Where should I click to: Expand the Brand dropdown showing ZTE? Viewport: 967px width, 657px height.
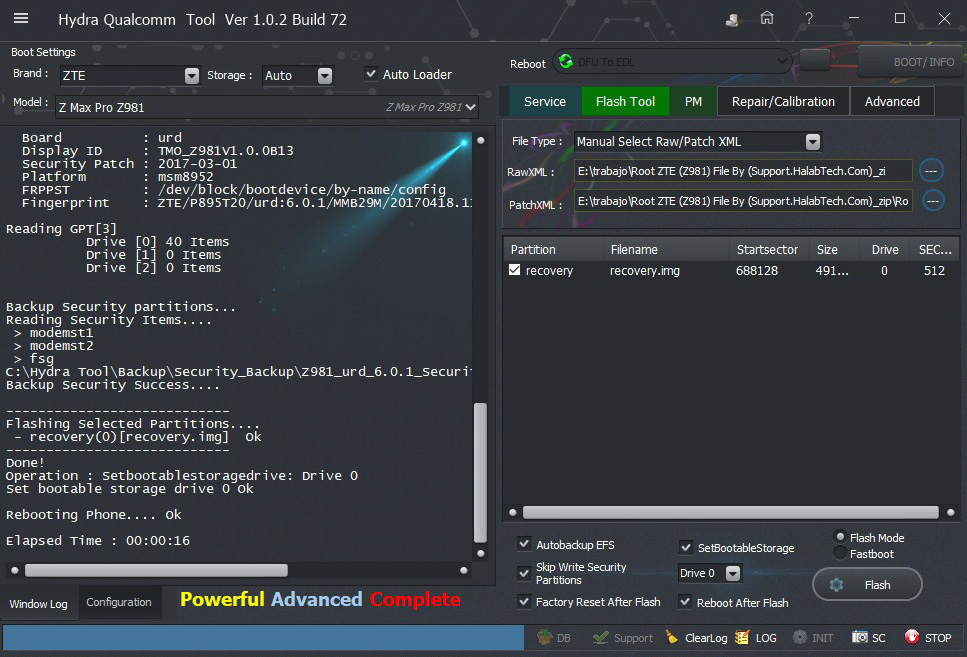(x=192, y=75)
